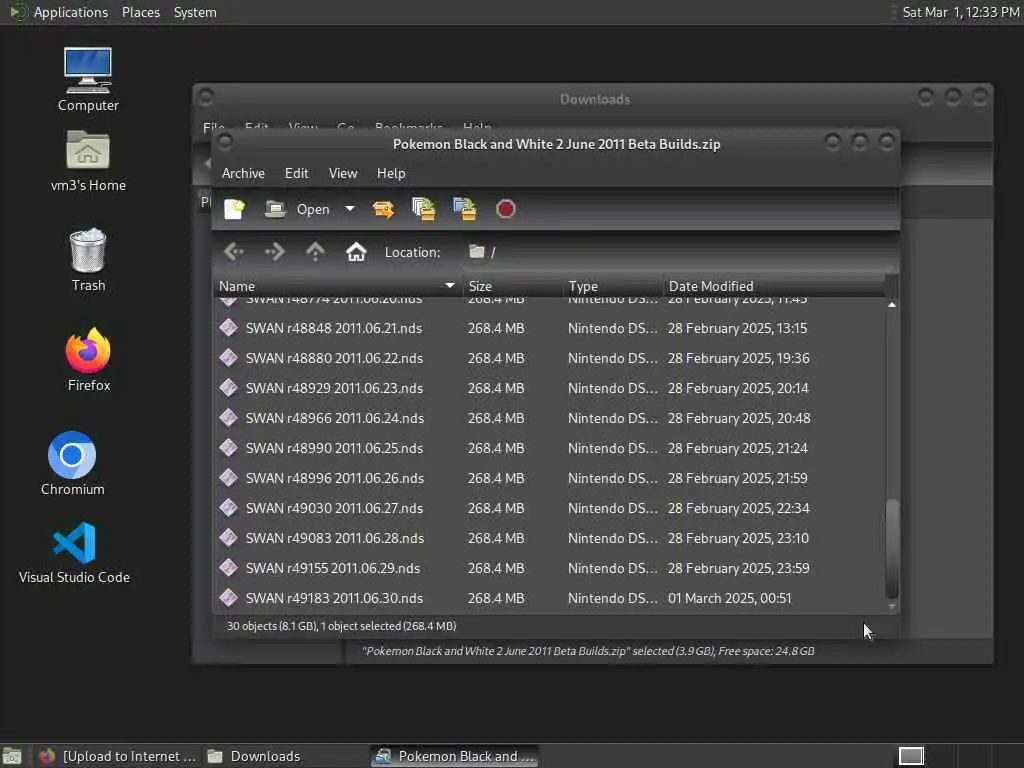The height and width of the screenshot is (768, 1024).
Task: Go up one level with up arrow
Action: click(x=315, y=251)
